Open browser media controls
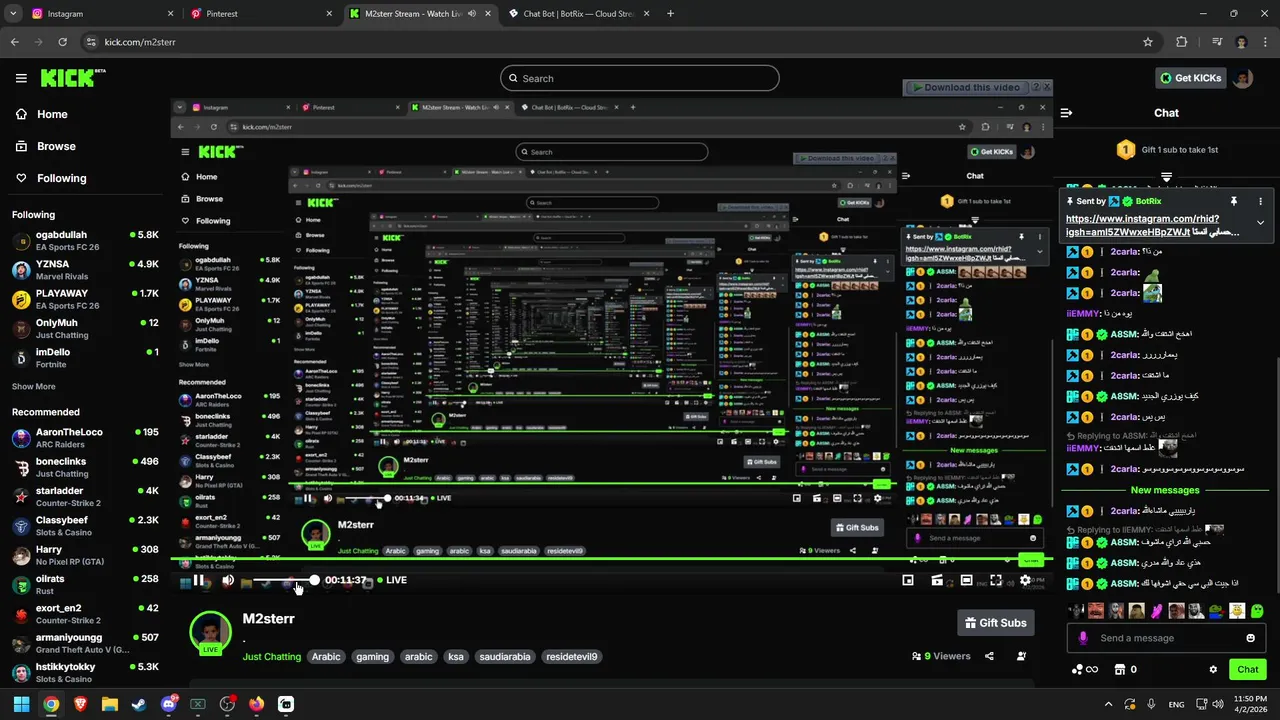1280x720 pixels. pyautogui.click(x=1217, y=42)
